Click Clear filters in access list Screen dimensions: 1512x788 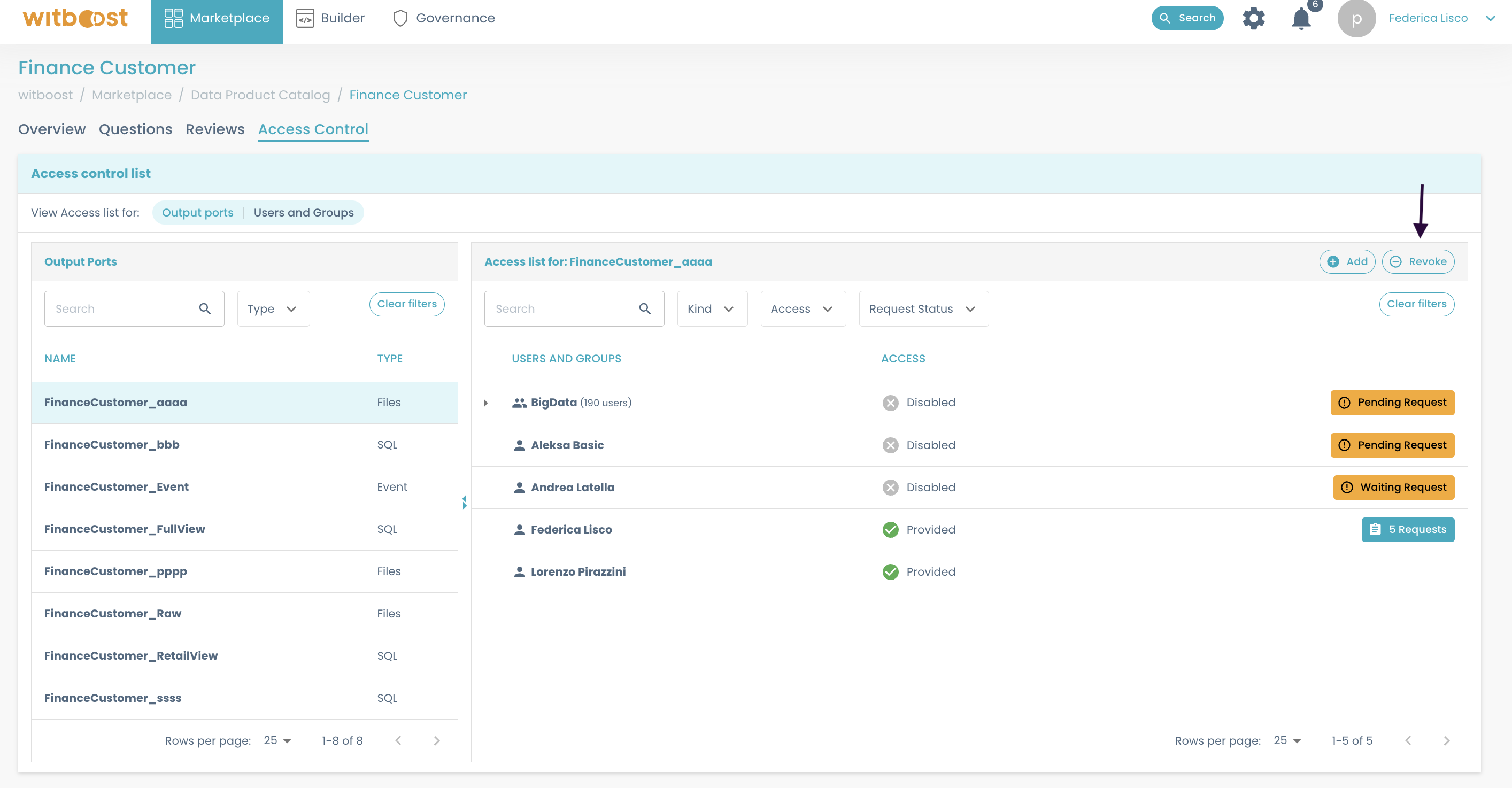click(1415, 303)
